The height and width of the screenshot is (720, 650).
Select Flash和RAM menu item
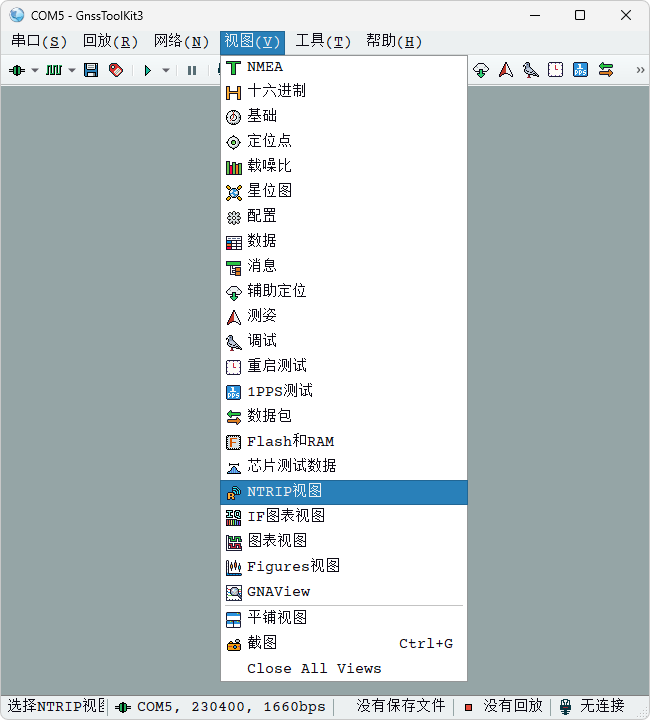(344, 442)
